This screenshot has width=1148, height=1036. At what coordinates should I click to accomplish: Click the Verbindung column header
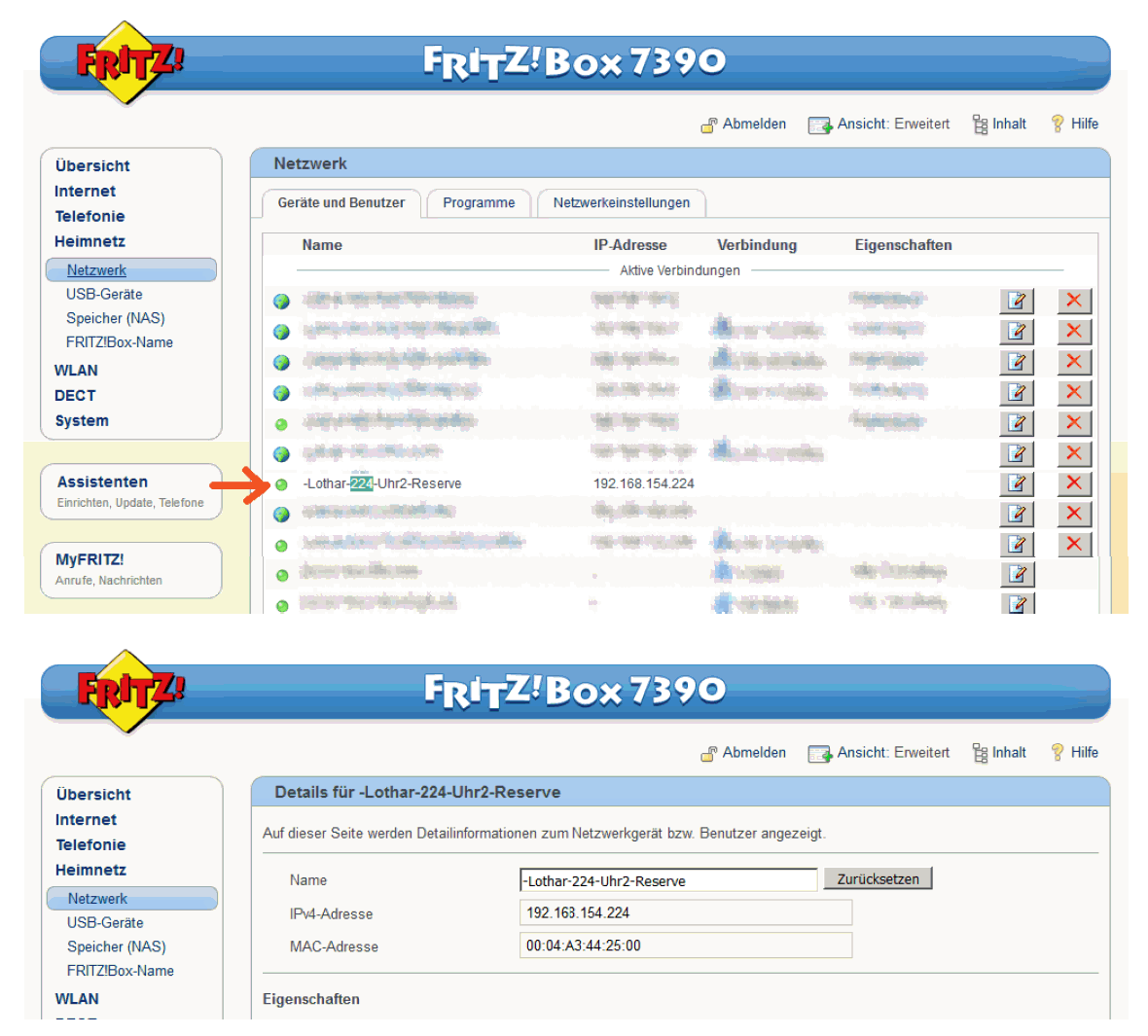pyautogui.click(x=757, y=245)
